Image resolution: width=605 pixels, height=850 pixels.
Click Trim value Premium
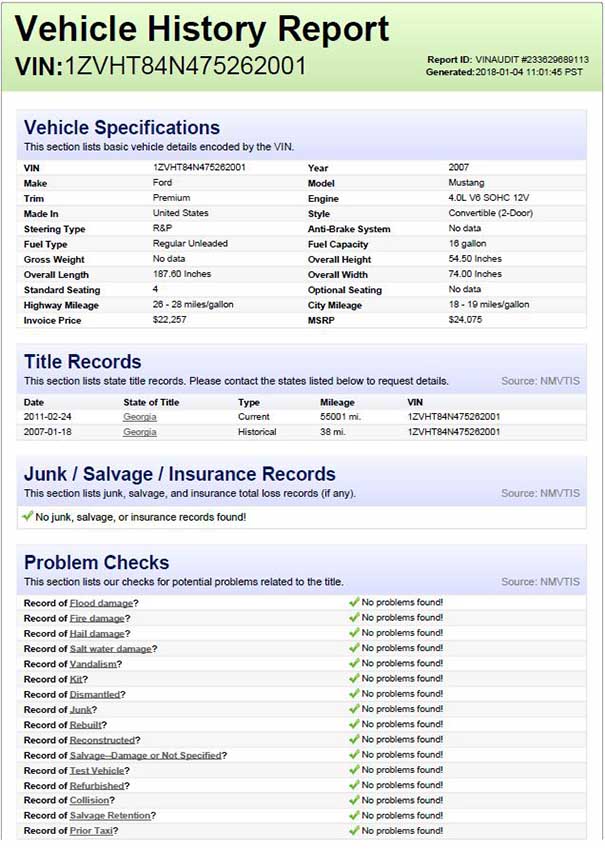pos(171,198)
